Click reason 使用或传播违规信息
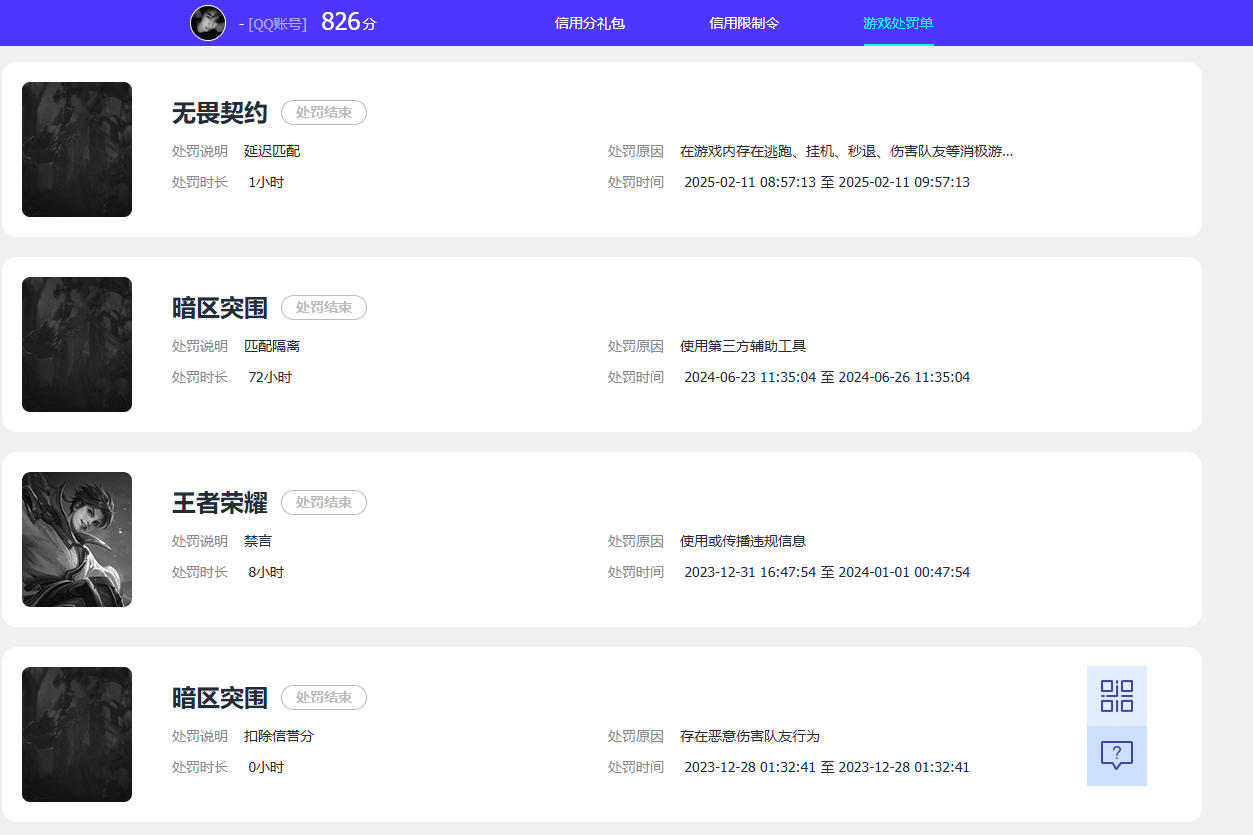Image resolution: width=1253 pixels, height=835 pixels. point(743,541)
